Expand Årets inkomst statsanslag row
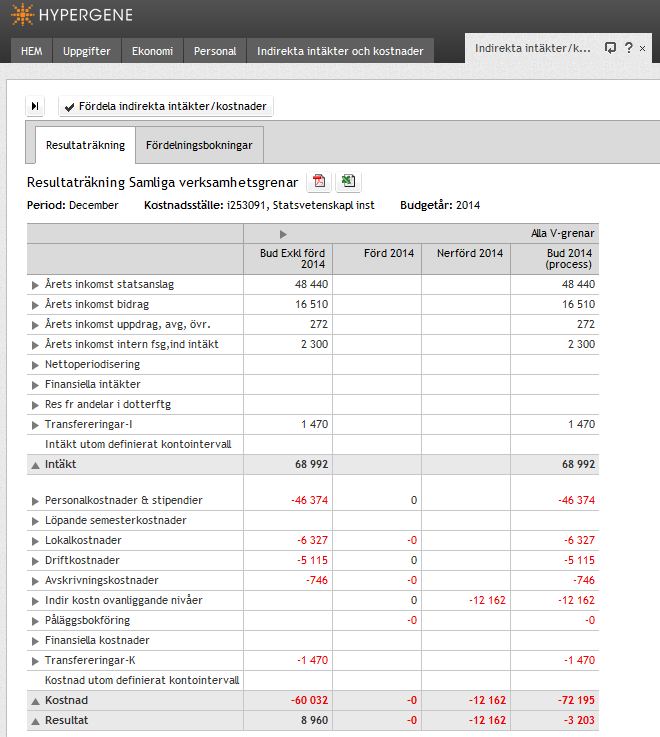Image resolution: width=660 pixels, height=737 pixels. pos(35,285)
